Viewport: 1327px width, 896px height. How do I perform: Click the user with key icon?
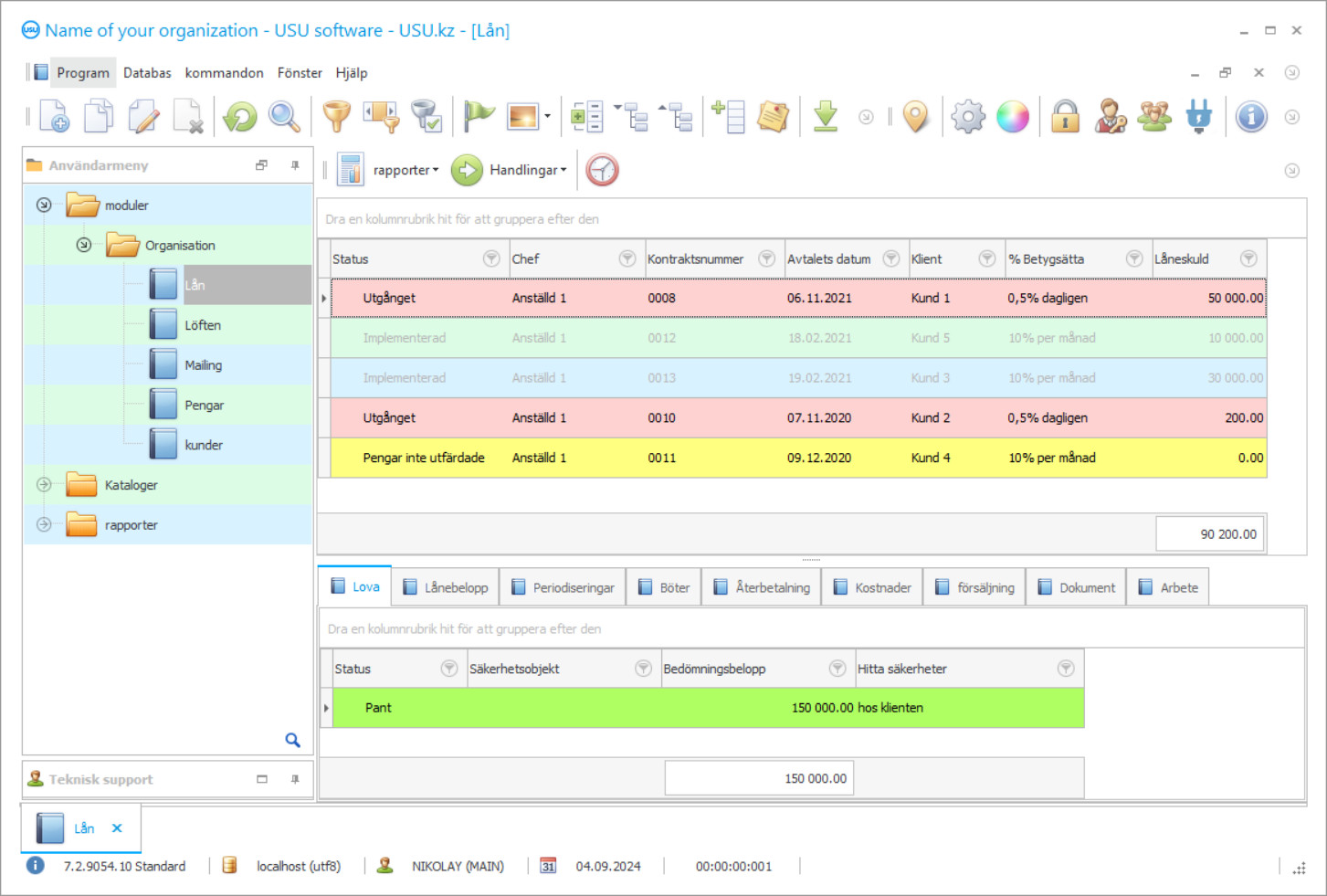click(x=1111, y=117)
